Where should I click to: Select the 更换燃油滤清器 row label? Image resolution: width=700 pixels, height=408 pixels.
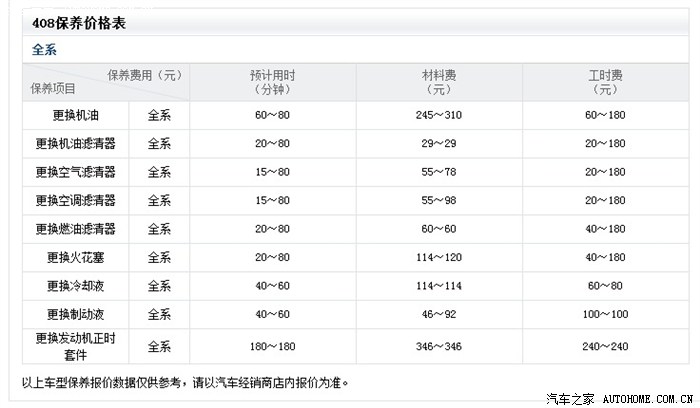coord(75,229)
